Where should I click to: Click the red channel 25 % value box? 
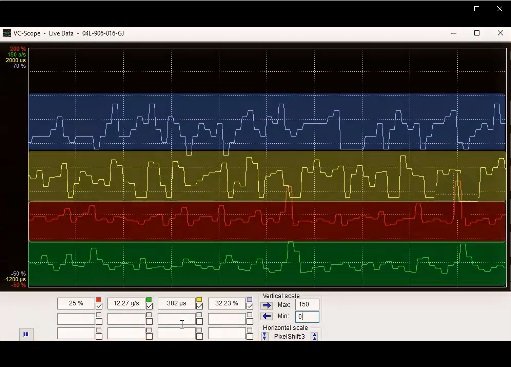pos(76,303)
